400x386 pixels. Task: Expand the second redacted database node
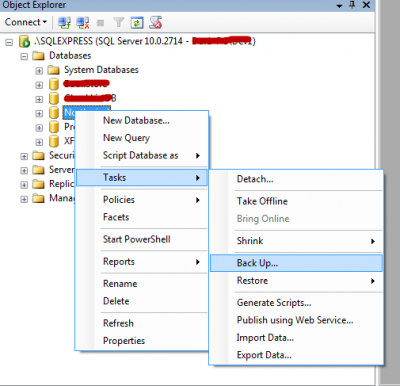(x=39, y=99)
